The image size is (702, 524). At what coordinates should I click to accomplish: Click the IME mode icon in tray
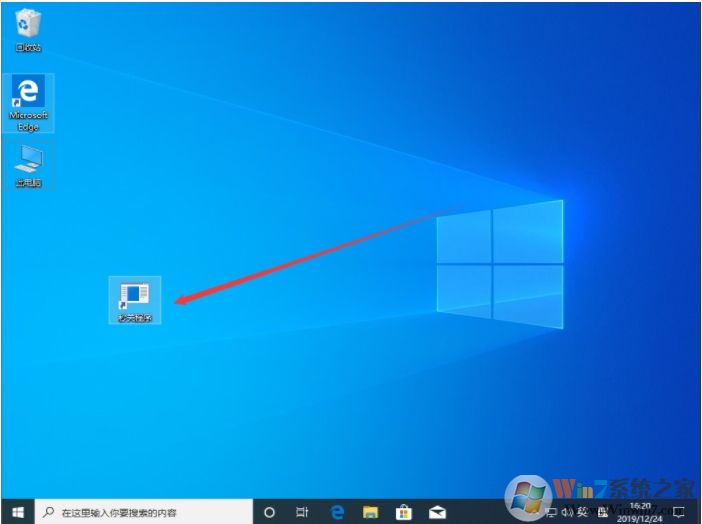603,511
